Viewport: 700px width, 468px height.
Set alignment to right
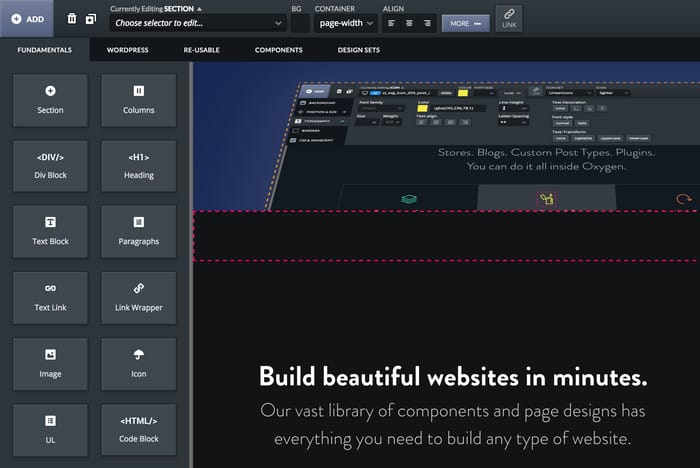[x=427, y=22]
